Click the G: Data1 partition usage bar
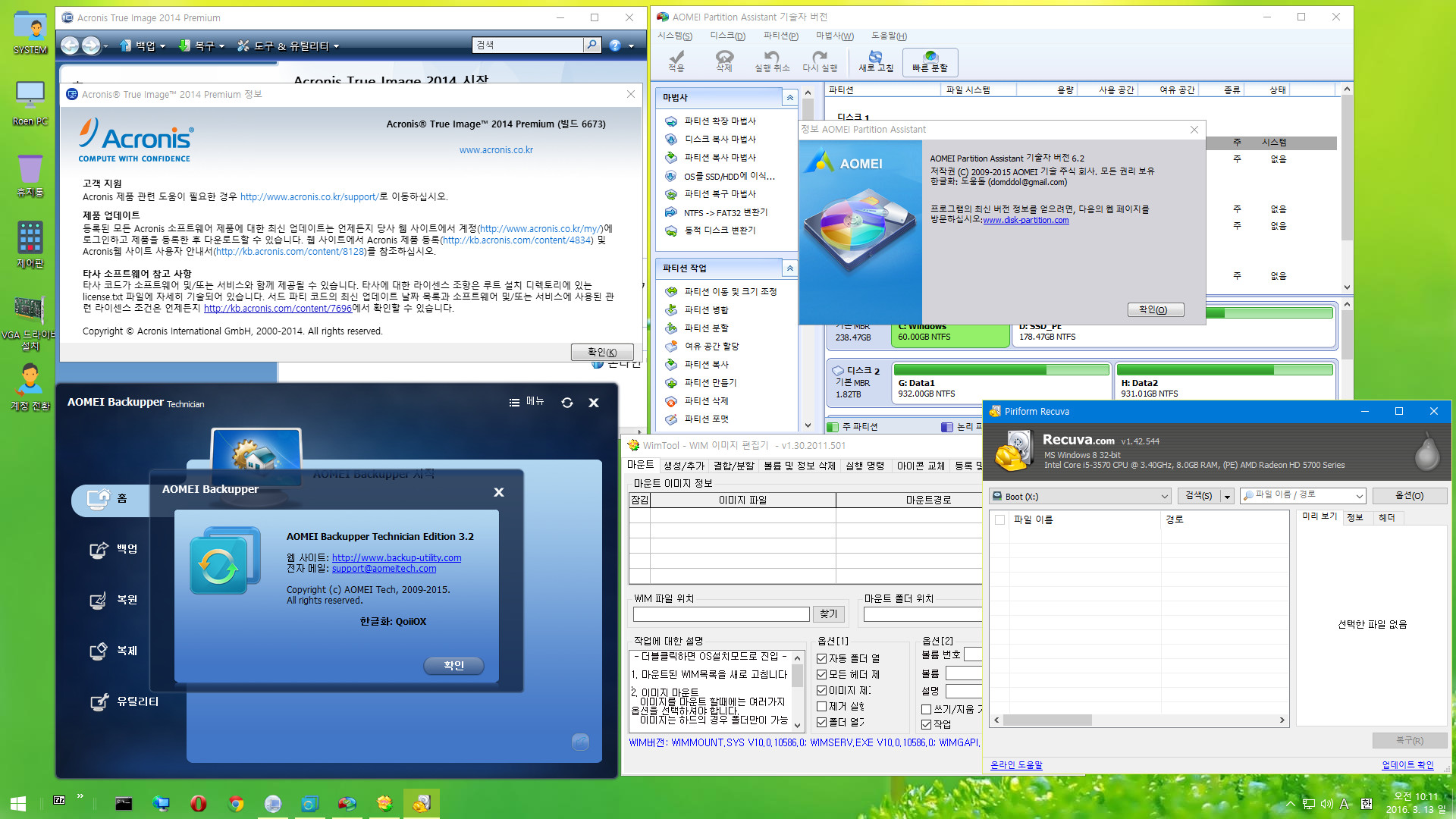This screenshot has width=1456, height=819. (1002, 370)
